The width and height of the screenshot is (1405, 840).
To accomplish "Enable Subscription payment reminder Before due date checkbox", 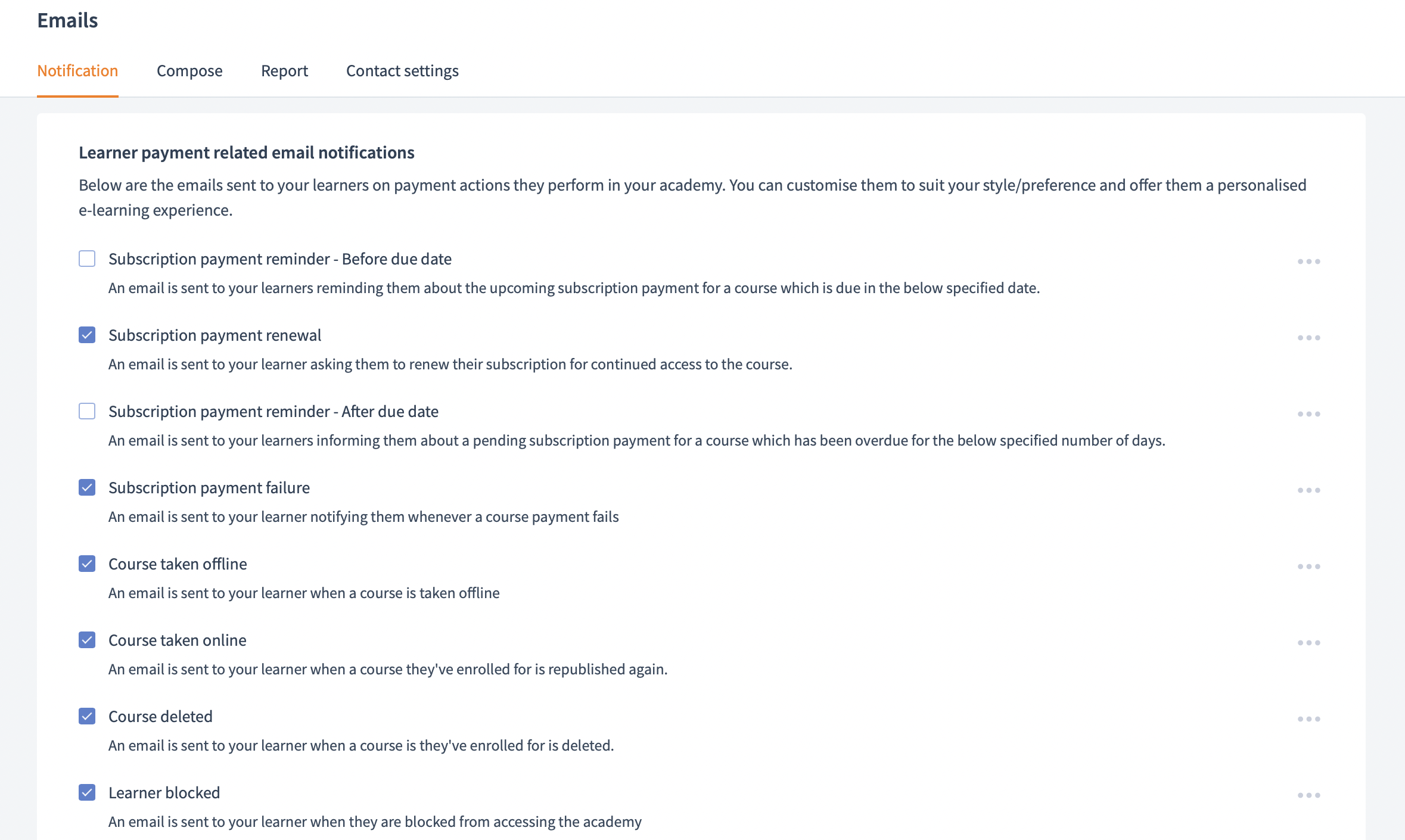I will [x=87, y=259].
